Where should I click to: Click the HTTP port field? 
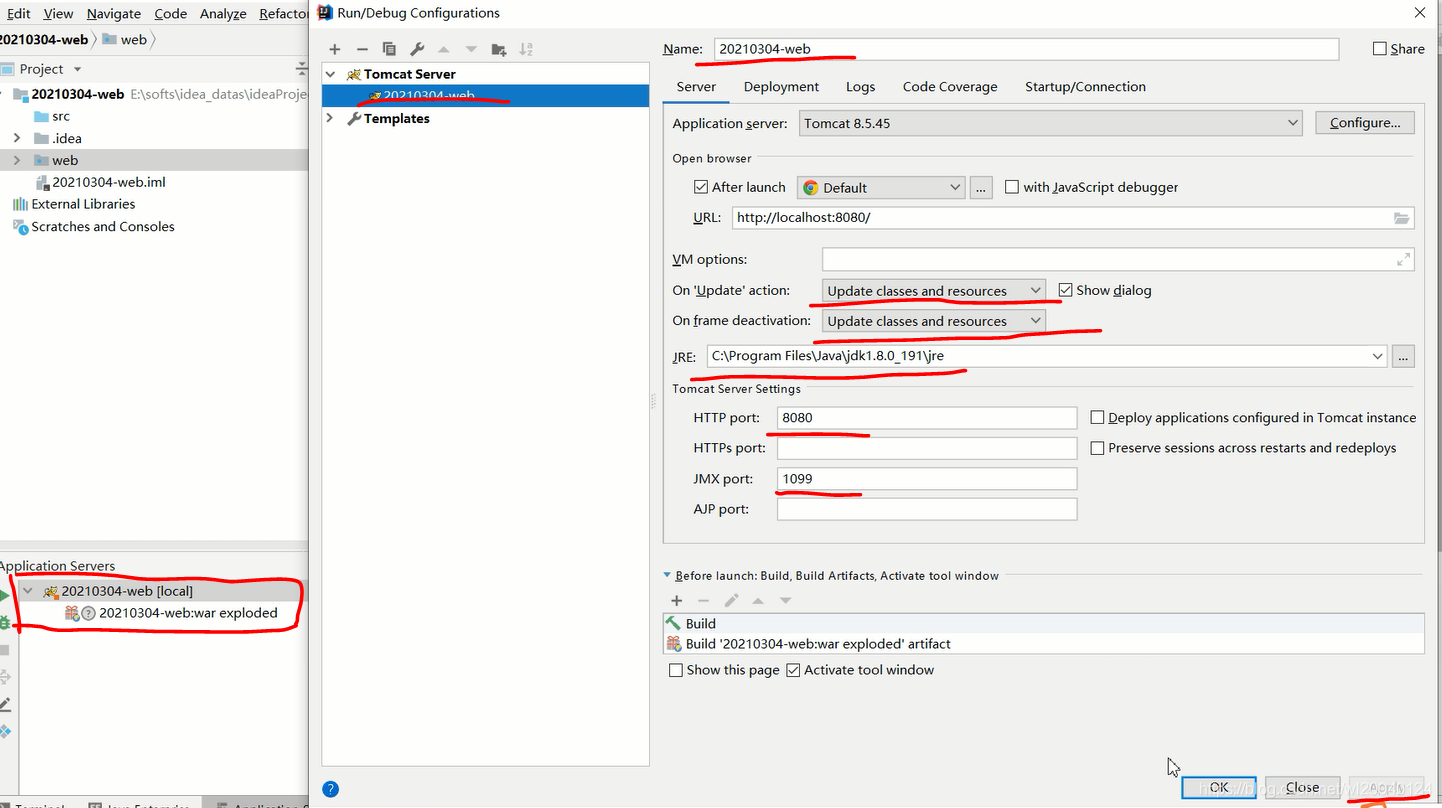click(927, 418)
